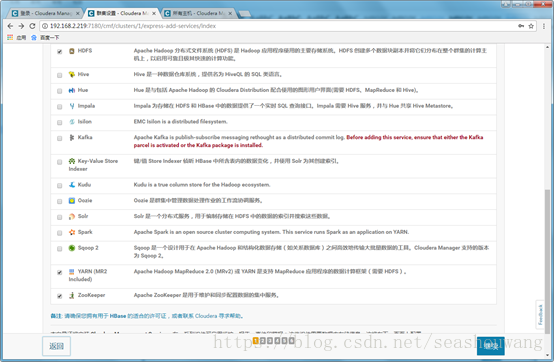Select the cluster setup Cloudera tab
This screenshot has width=554, height=362.
(x=122, y=13)
